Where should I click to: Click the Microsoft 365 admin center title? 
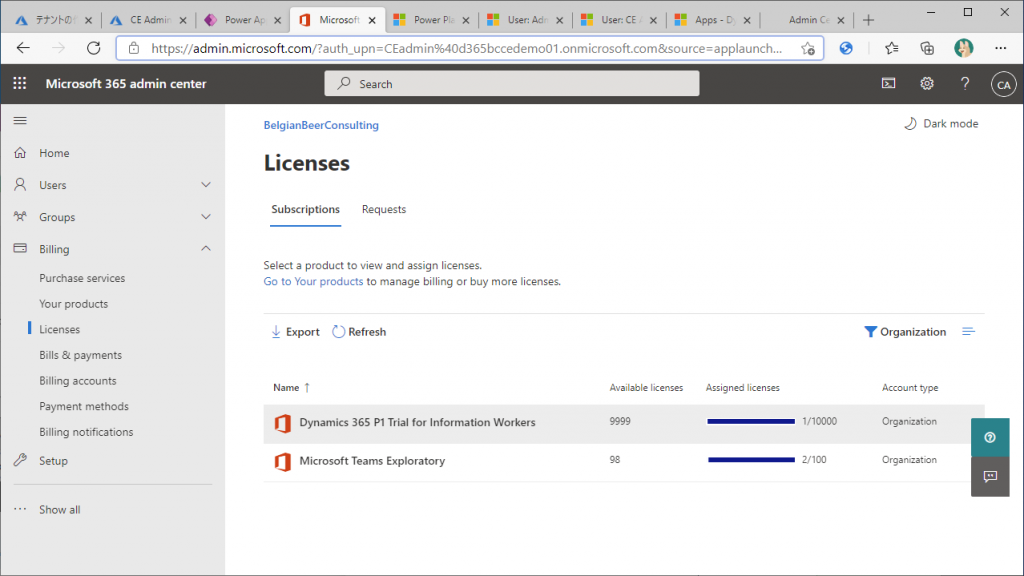tap(126, 84)
